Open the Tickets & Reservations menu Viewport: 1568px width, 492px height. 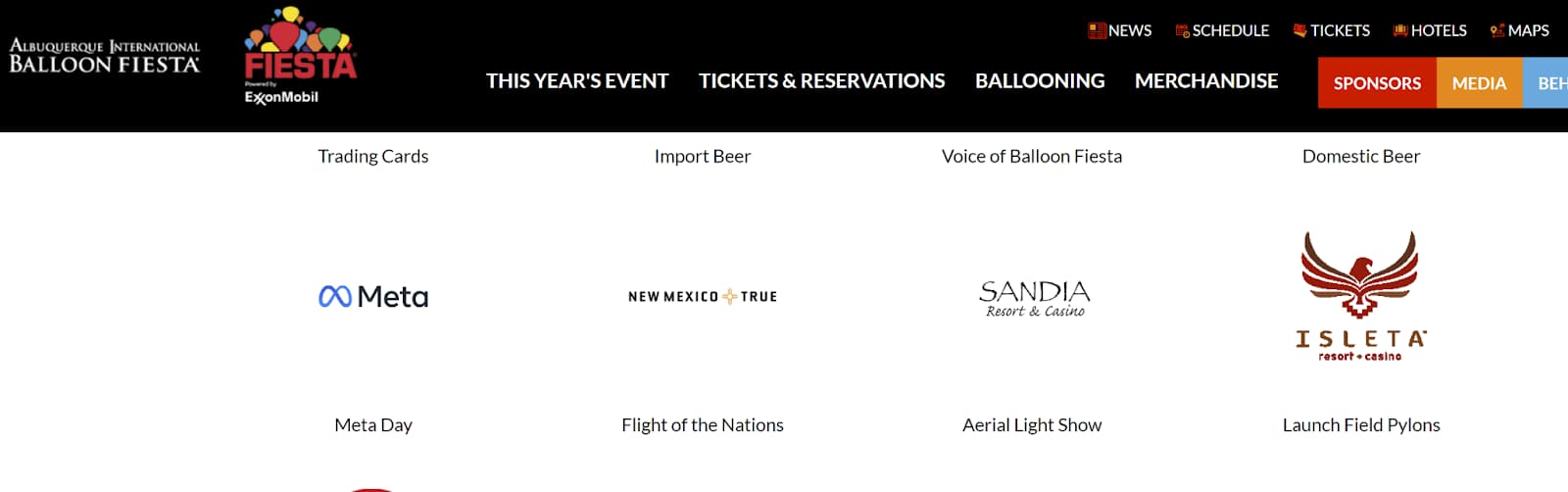tap(821, 81)
